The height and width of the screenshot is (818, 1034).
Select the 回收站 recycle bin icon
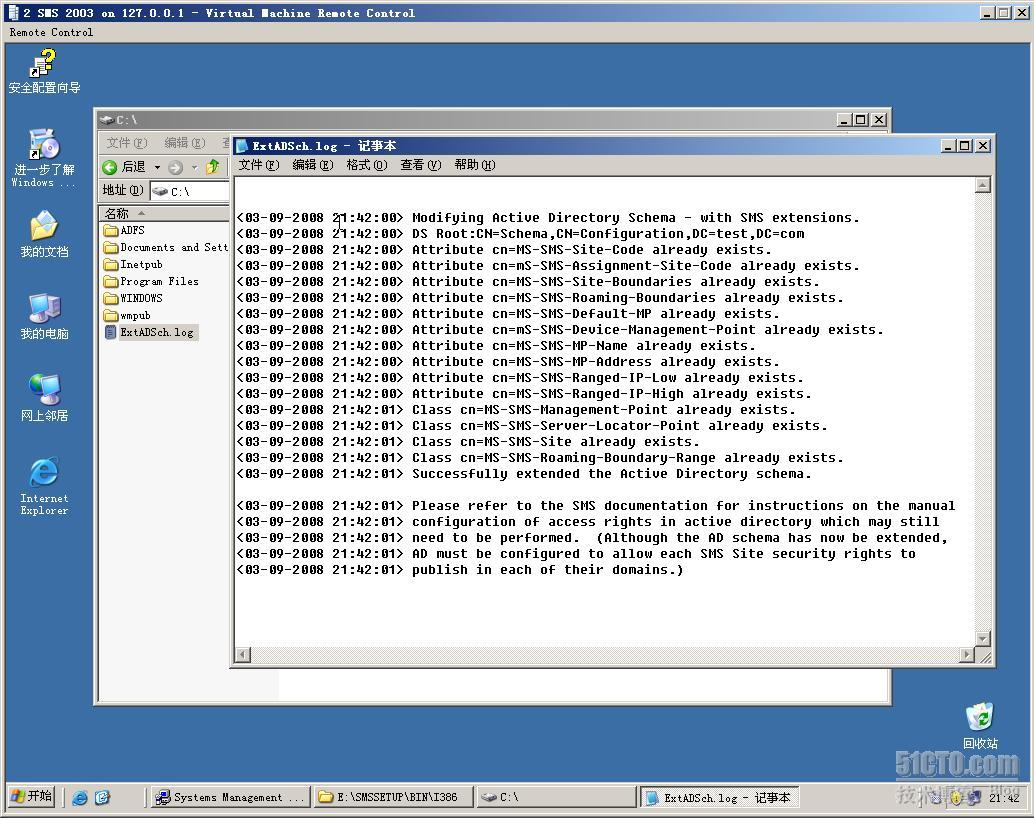[x=980, y=726]
